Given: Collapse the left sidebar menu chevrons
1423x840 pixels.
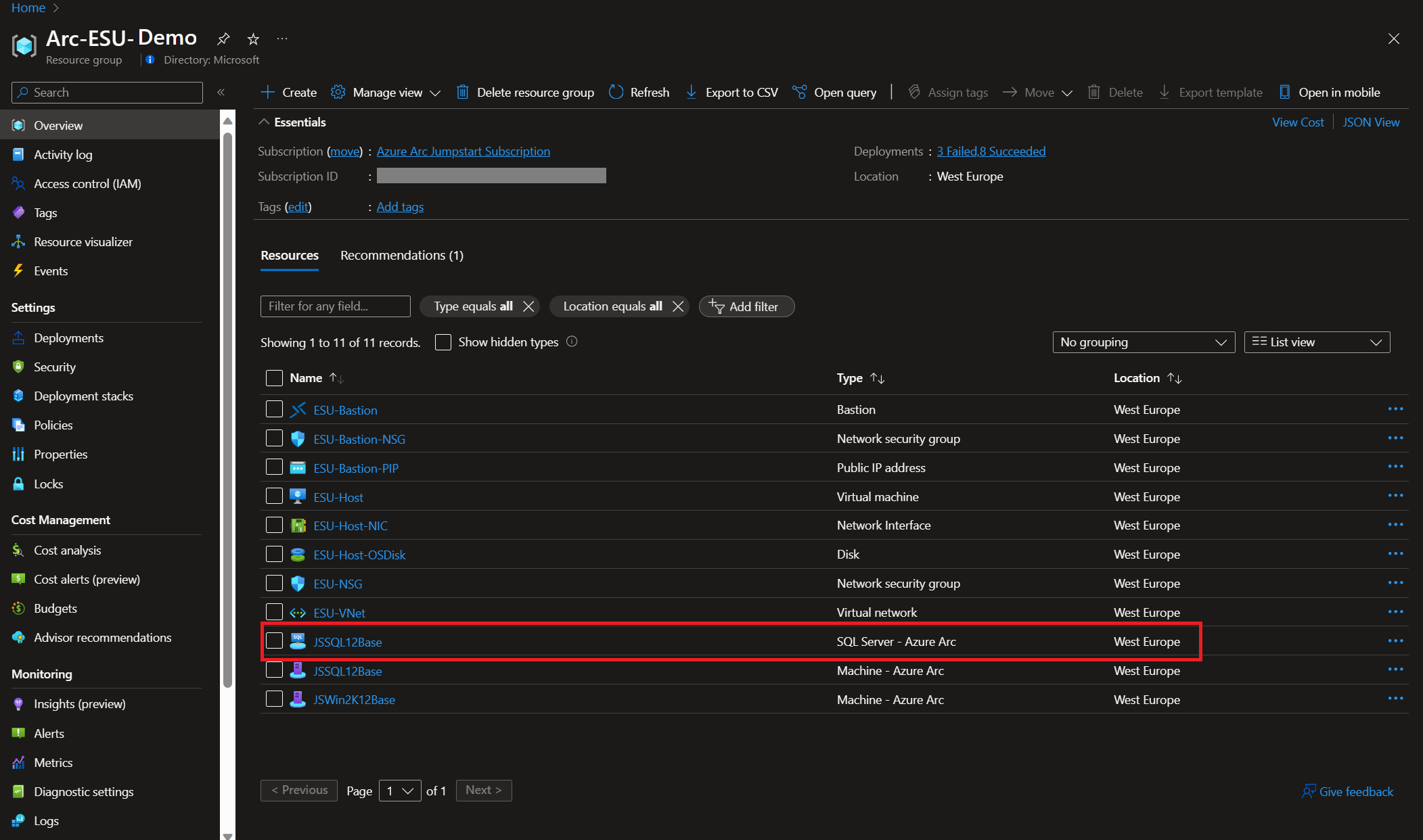Looking at the screenshot, I should pyautogui.click(x=221, y=92).
